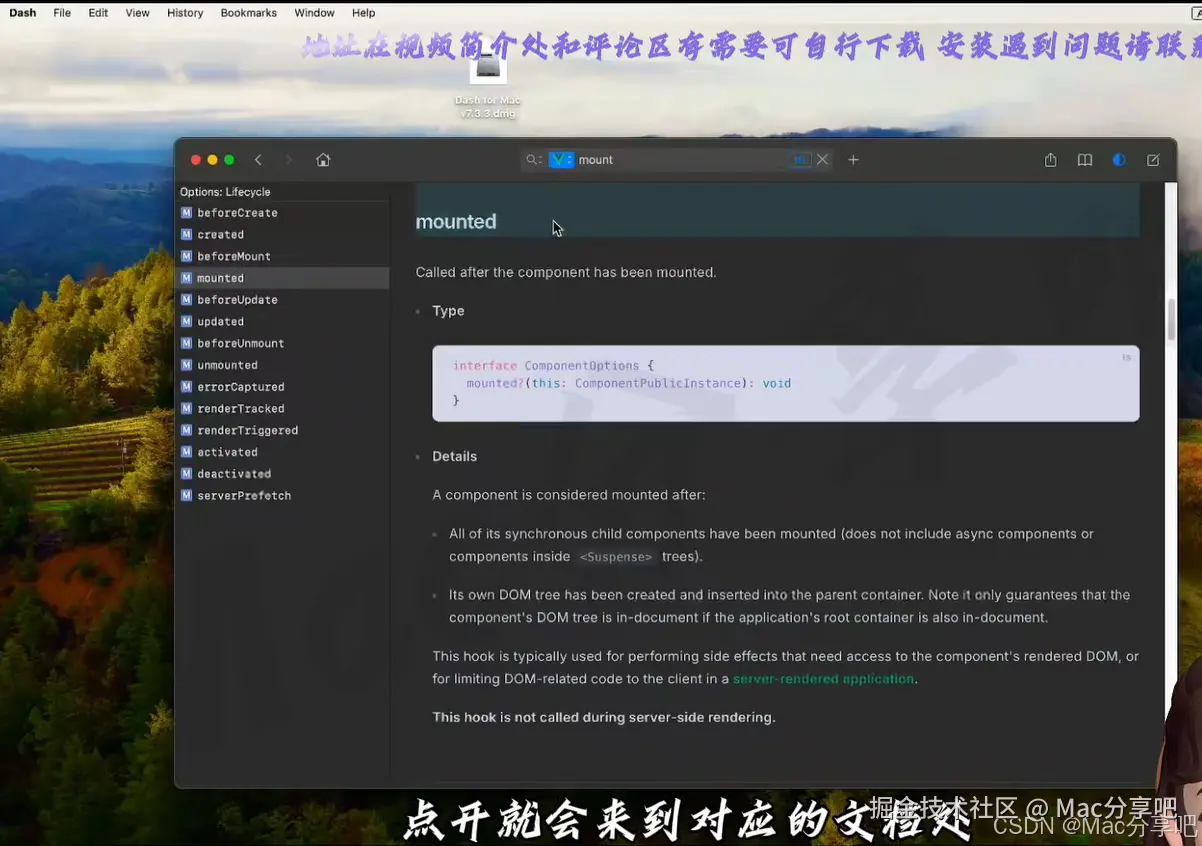
Task: Click the forward navigation chevron
Action: (x=289, y=159)
